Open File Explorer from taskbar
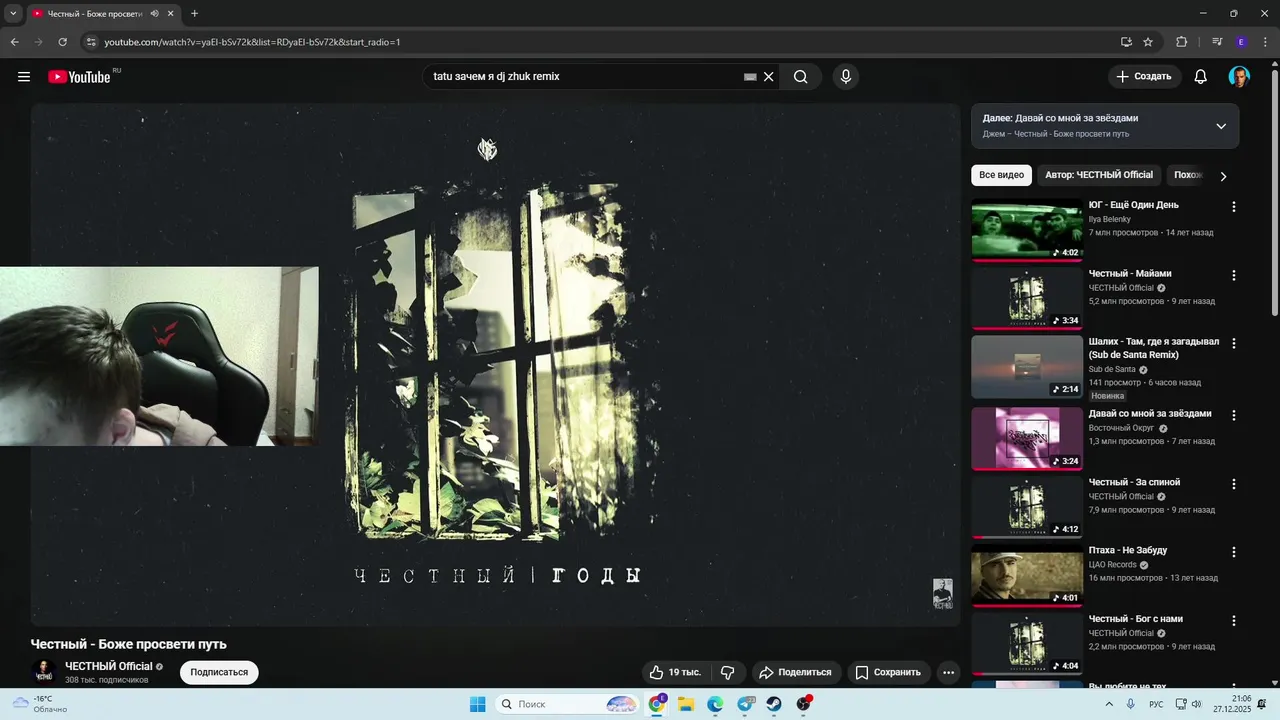Viewport: 1280px width, 720px height. click(x=686, y=704)
